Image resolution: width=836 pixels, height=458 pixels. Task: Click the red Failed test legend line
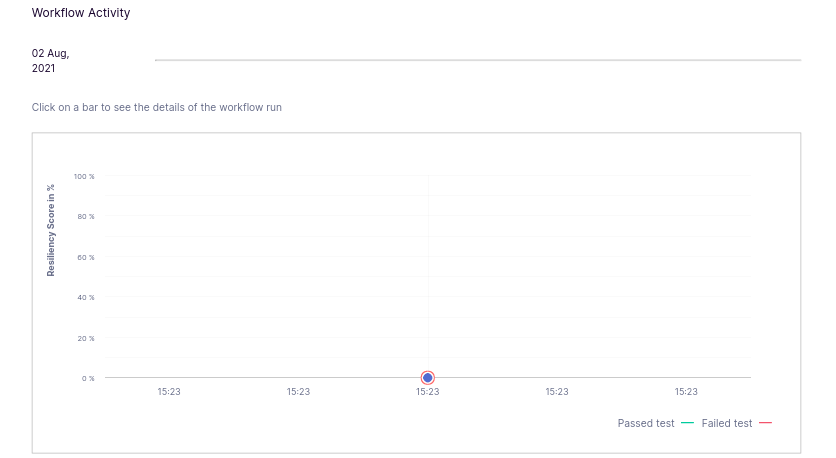[765, 423]
